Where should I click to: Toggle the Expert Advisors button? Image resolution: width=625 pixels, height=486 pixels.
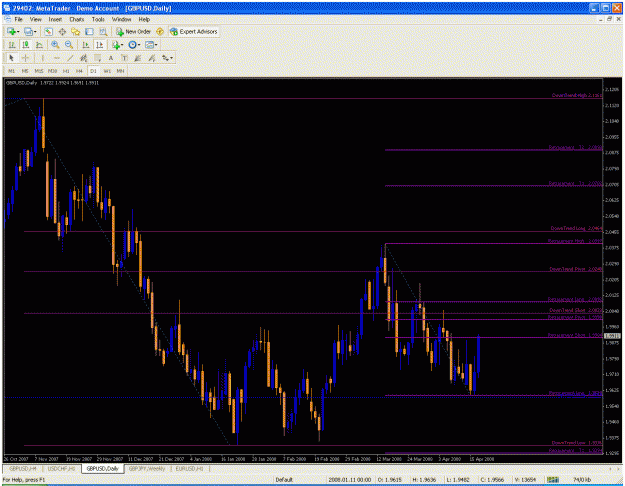193,31
